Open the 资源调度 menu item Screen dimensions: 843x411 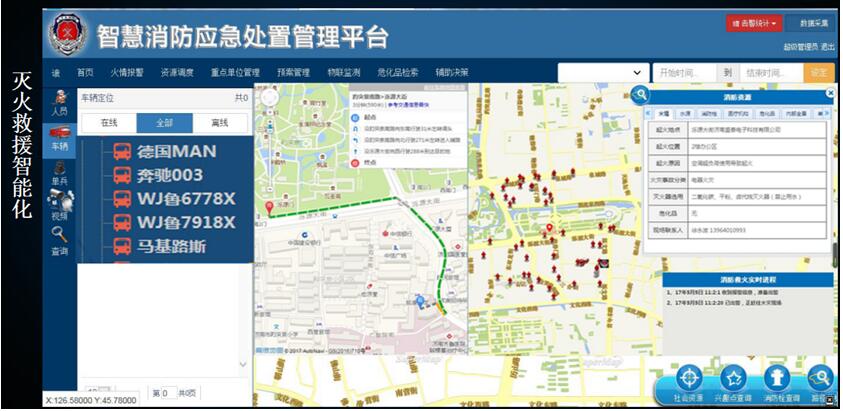(177, 73)
